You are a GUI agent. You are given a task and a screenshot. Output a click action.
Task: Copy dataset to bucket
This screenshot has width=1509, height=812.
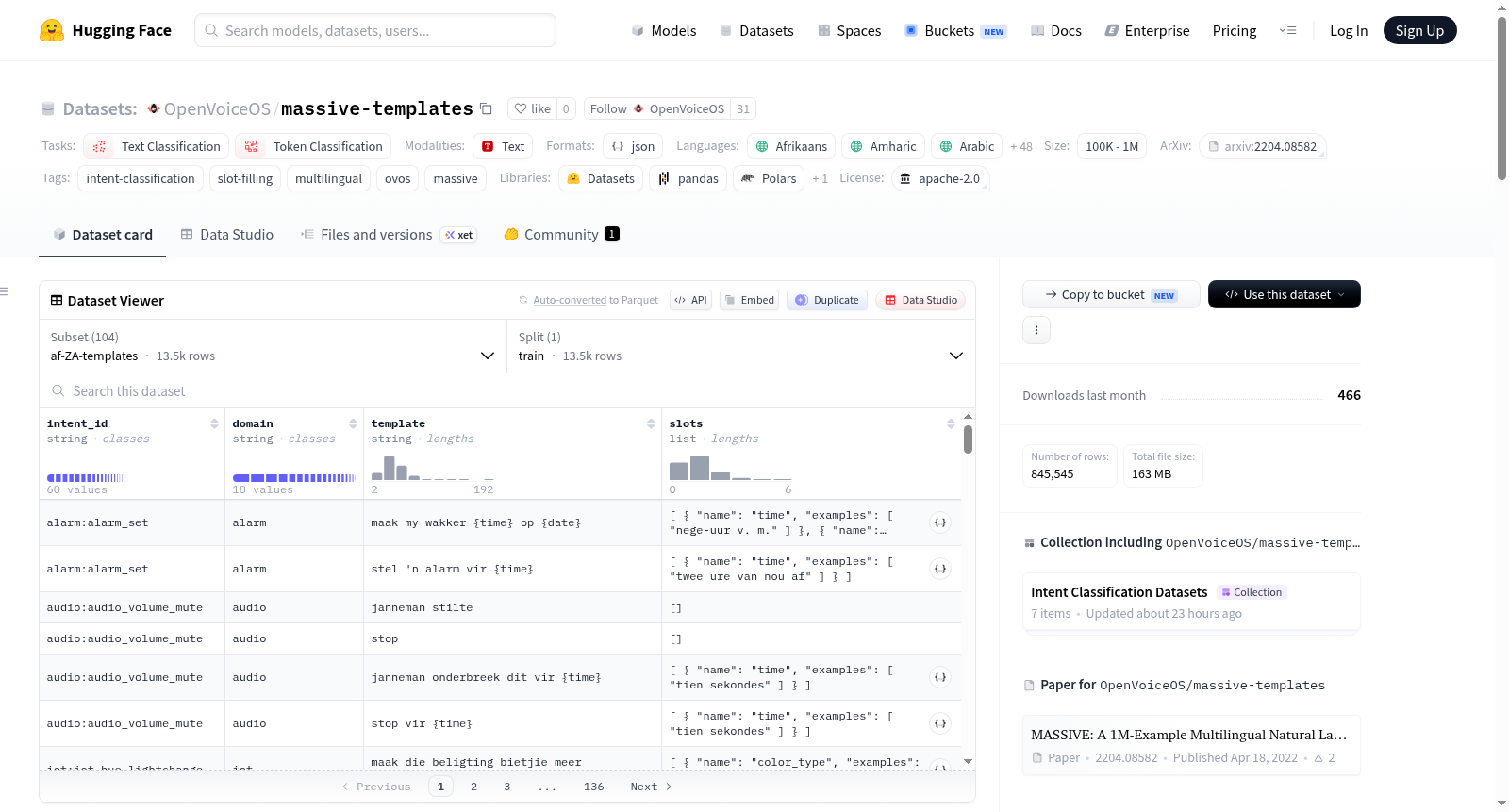1111,294
